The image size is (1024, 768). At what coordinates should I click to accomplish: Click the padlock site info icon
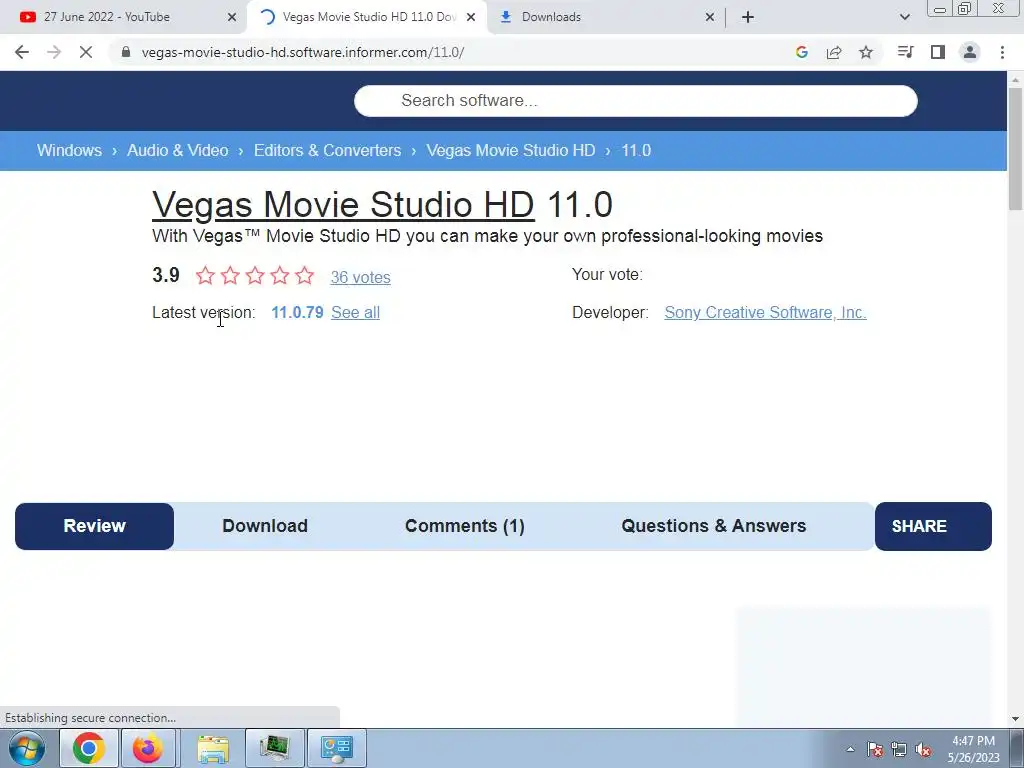click(126, 52)
